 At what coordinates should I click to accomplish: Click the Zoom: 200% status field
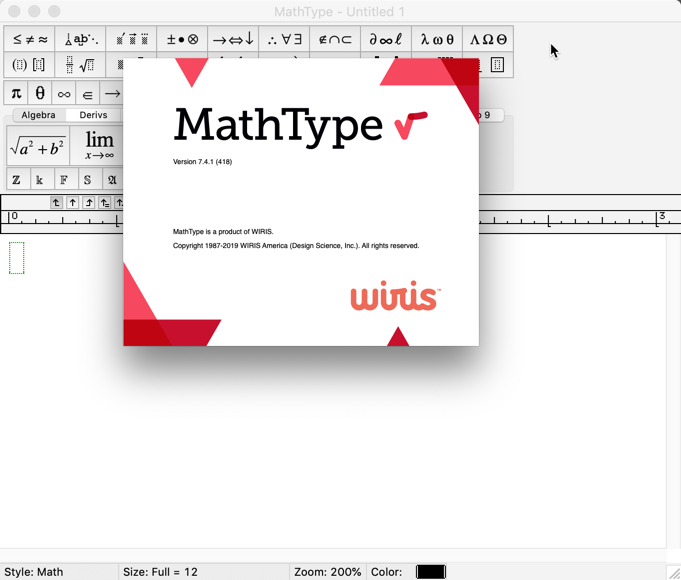click(327, 572)
